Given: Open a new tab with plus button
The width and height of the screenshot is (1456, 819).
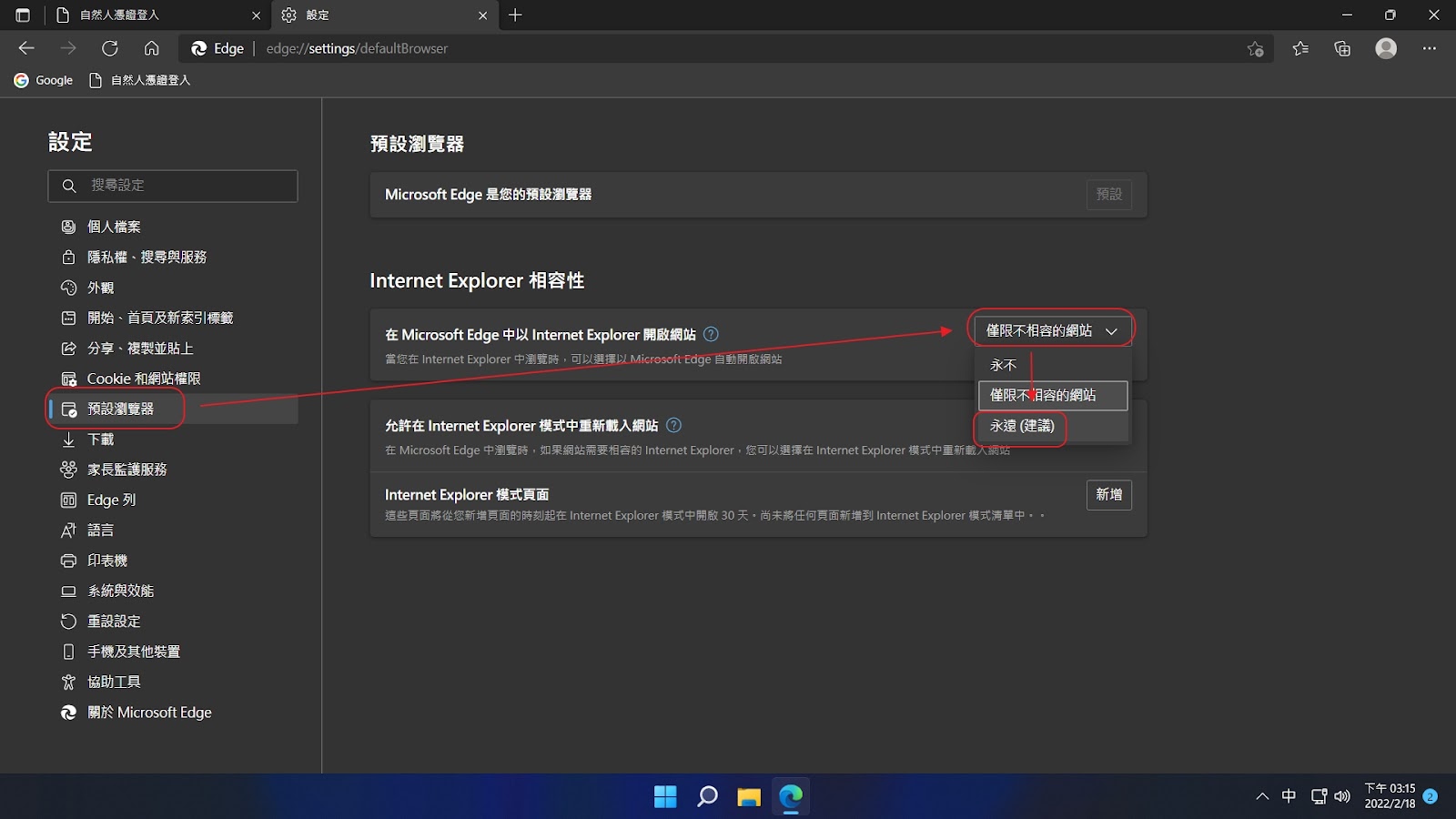Looking at the screenshot, I should (515, 15).
